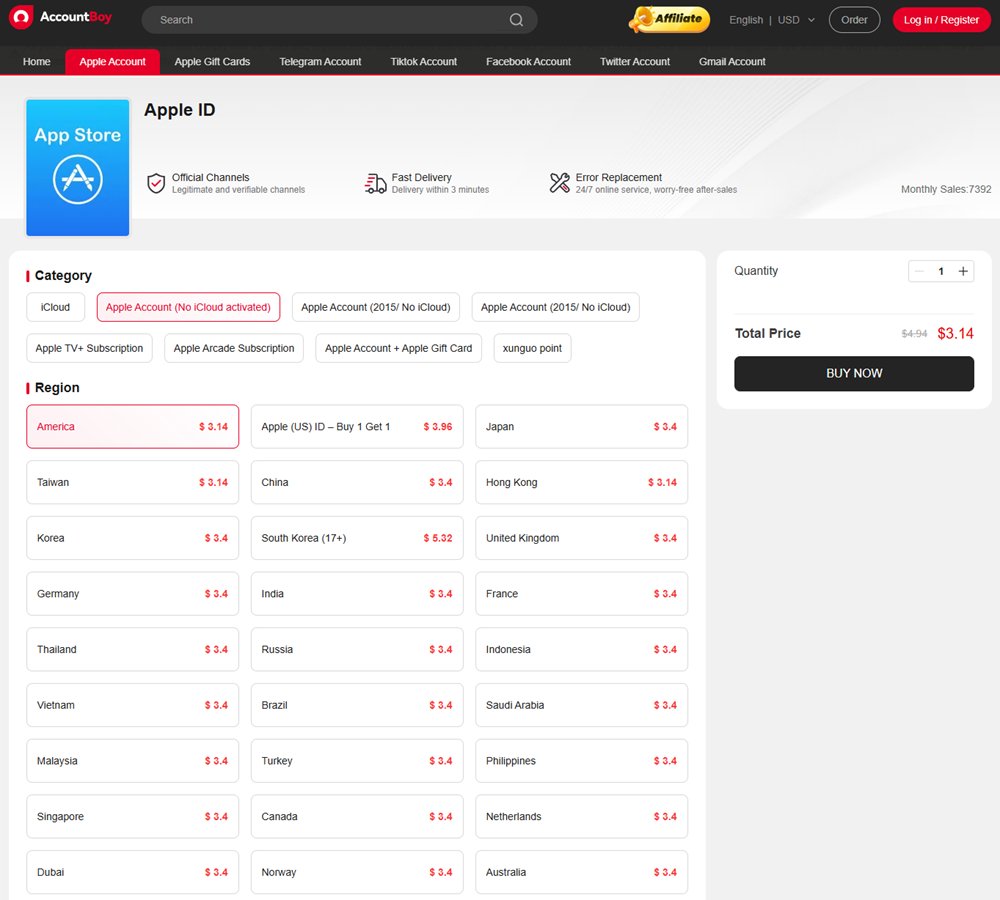Select the America region option
Image resolution: width=1000 pixels, height=900 pixels.
[x=133, y=427]
